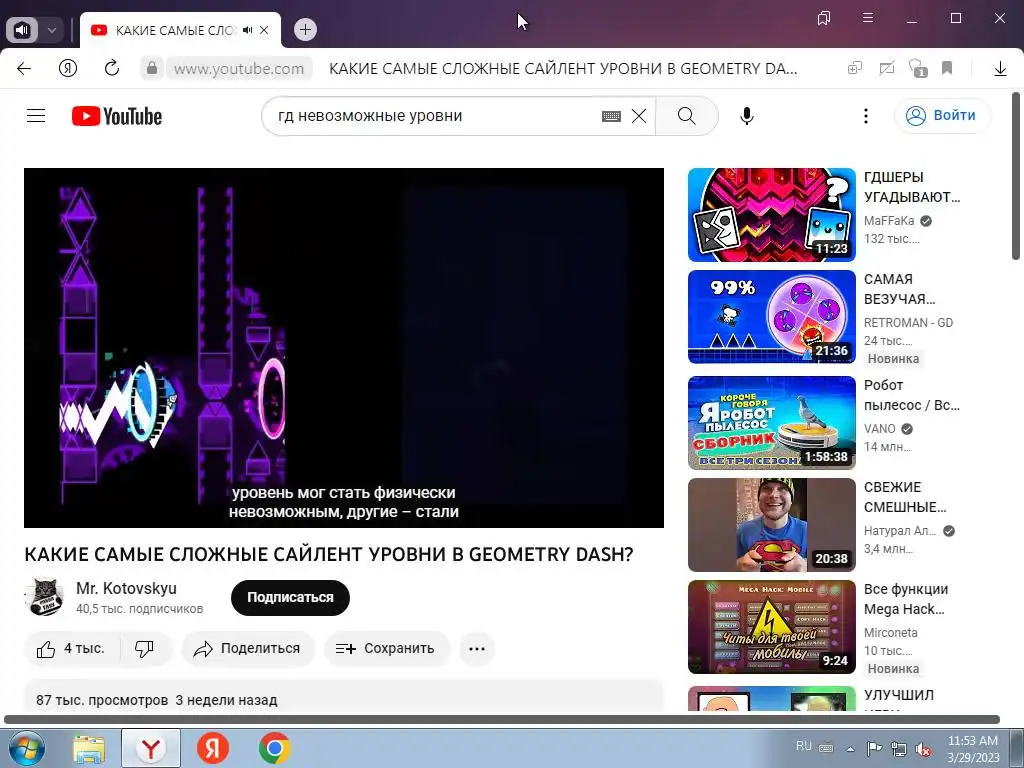
Task: Open the САМАЯ ВЕЗУЧАЯ video title
Action: [900, 289]
